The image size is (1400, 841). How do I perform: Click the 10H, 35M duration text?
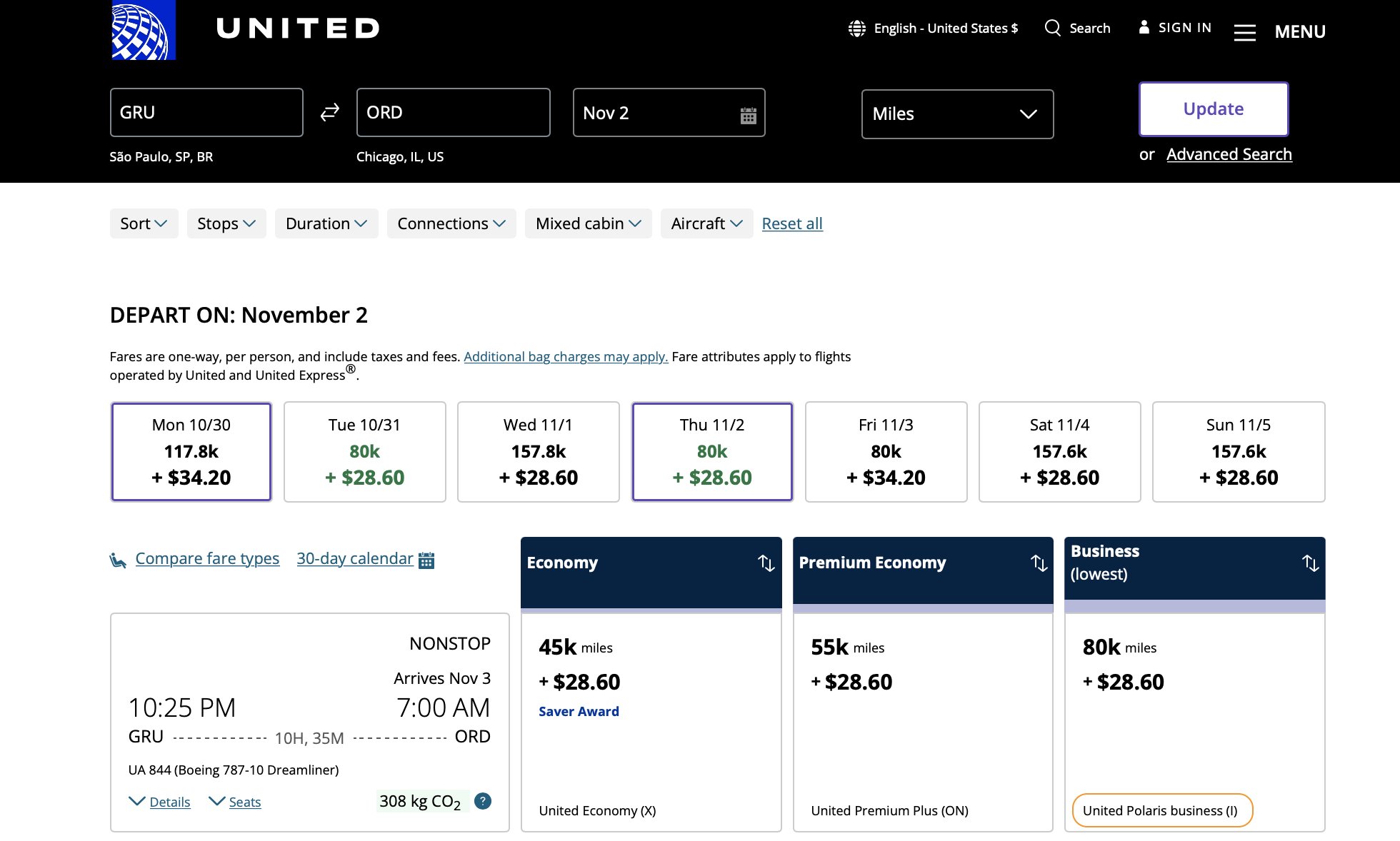click(x=309, y=738)
